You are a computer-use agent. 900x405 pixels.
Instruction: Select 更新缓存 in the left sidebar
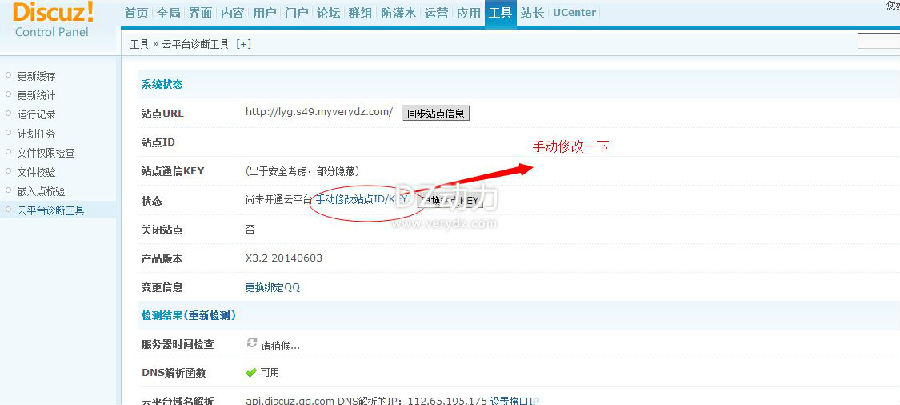[36, 76]
